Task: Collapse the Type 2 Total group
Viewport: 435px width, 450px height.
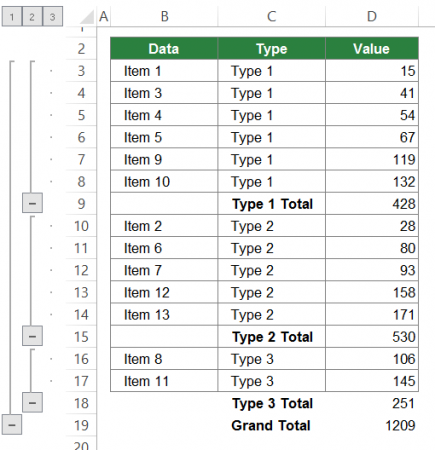Action: click(32, 336)
